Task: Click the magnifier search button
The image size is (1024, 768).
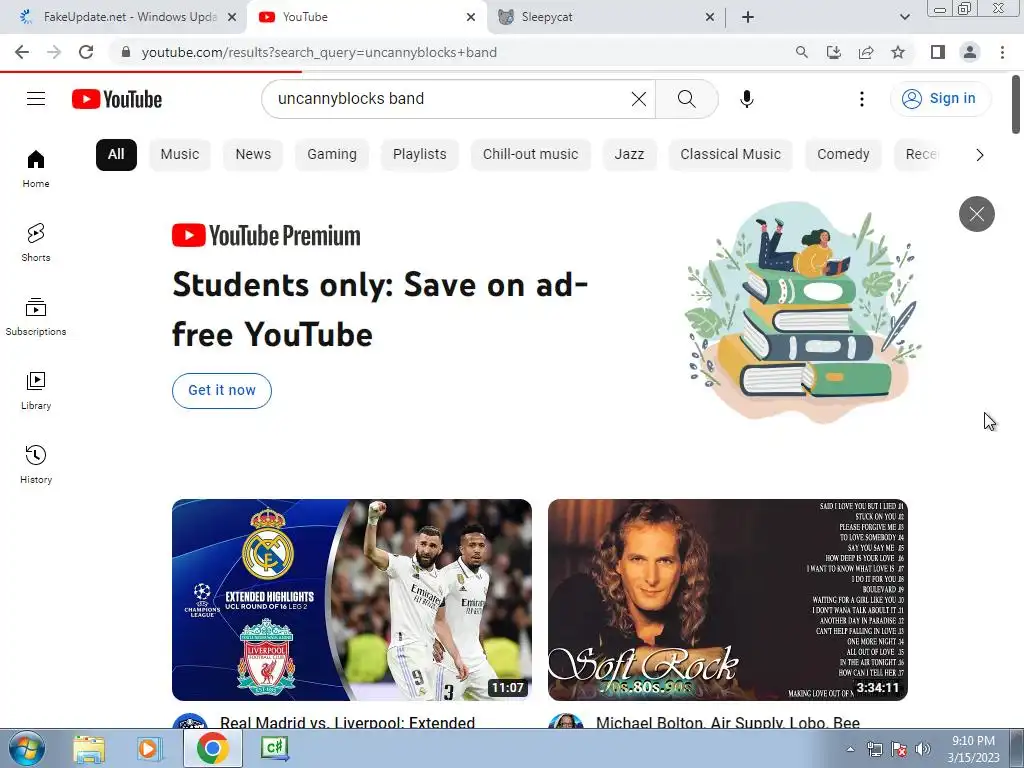Action: pyautogui.click(x=686, y=99)
